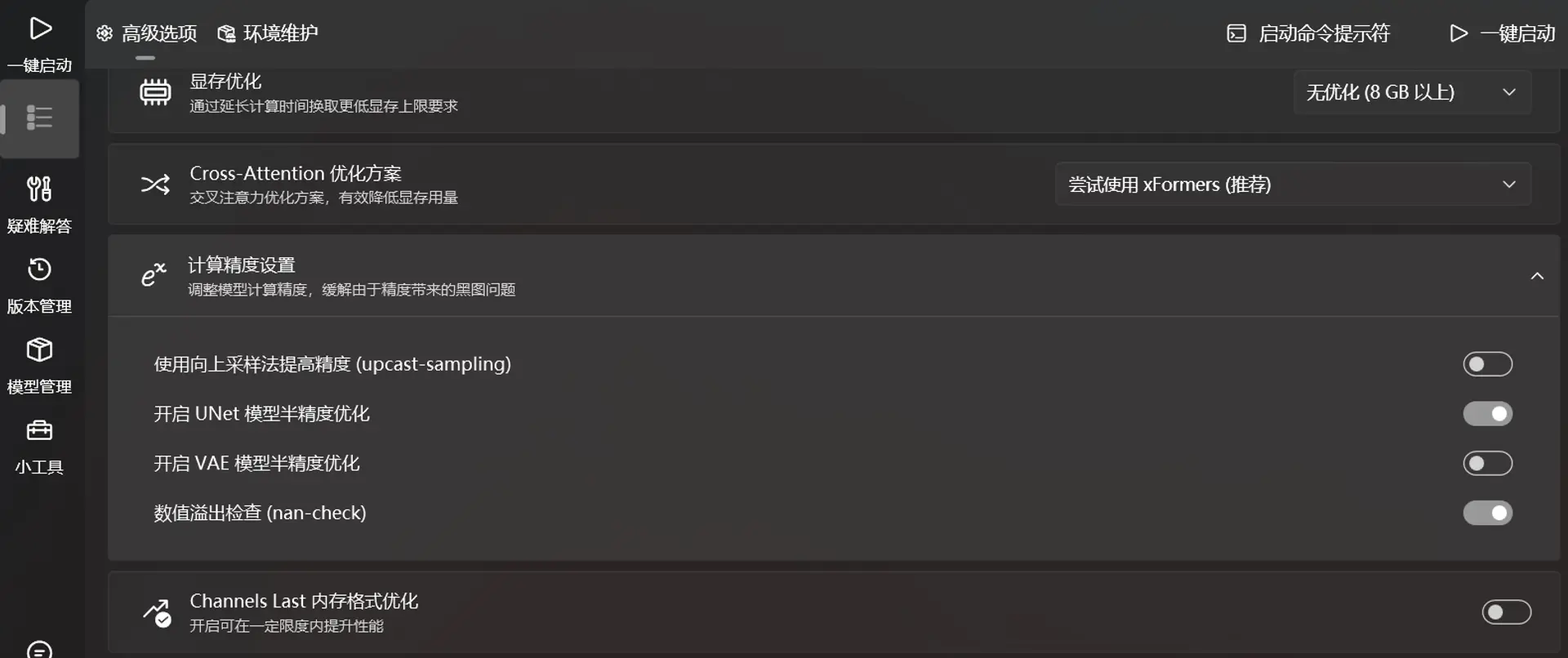Click the Cross-Attention shuffle arrows icon

tap(155, 185)
